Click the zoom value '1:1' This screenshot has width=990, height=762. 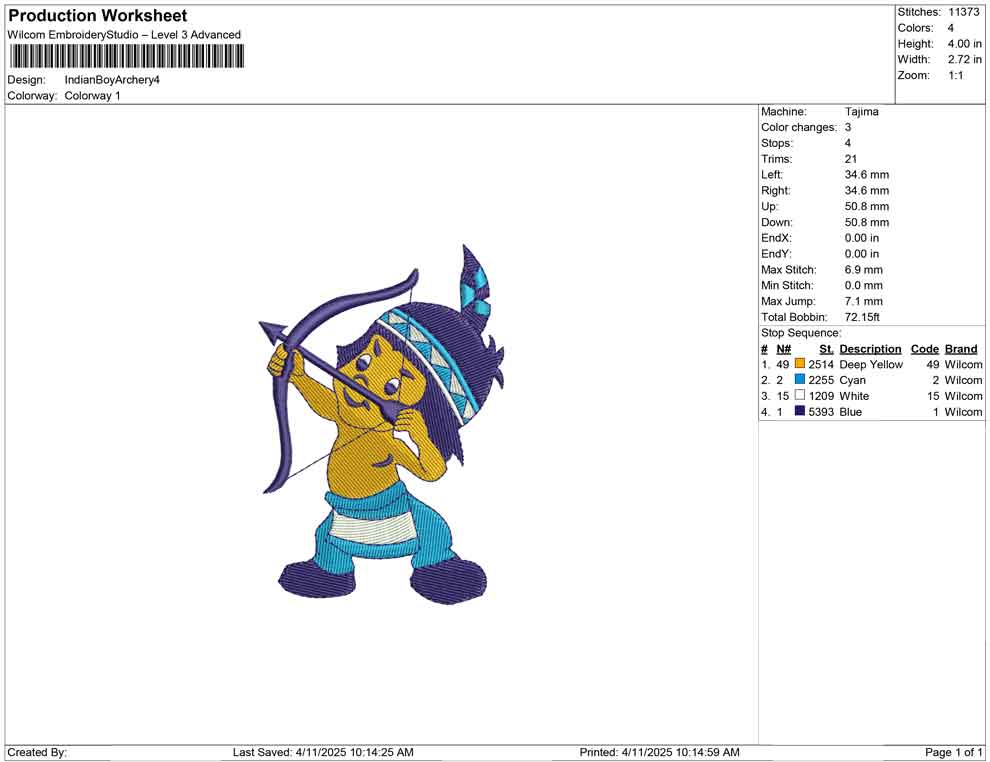point(956,75)
